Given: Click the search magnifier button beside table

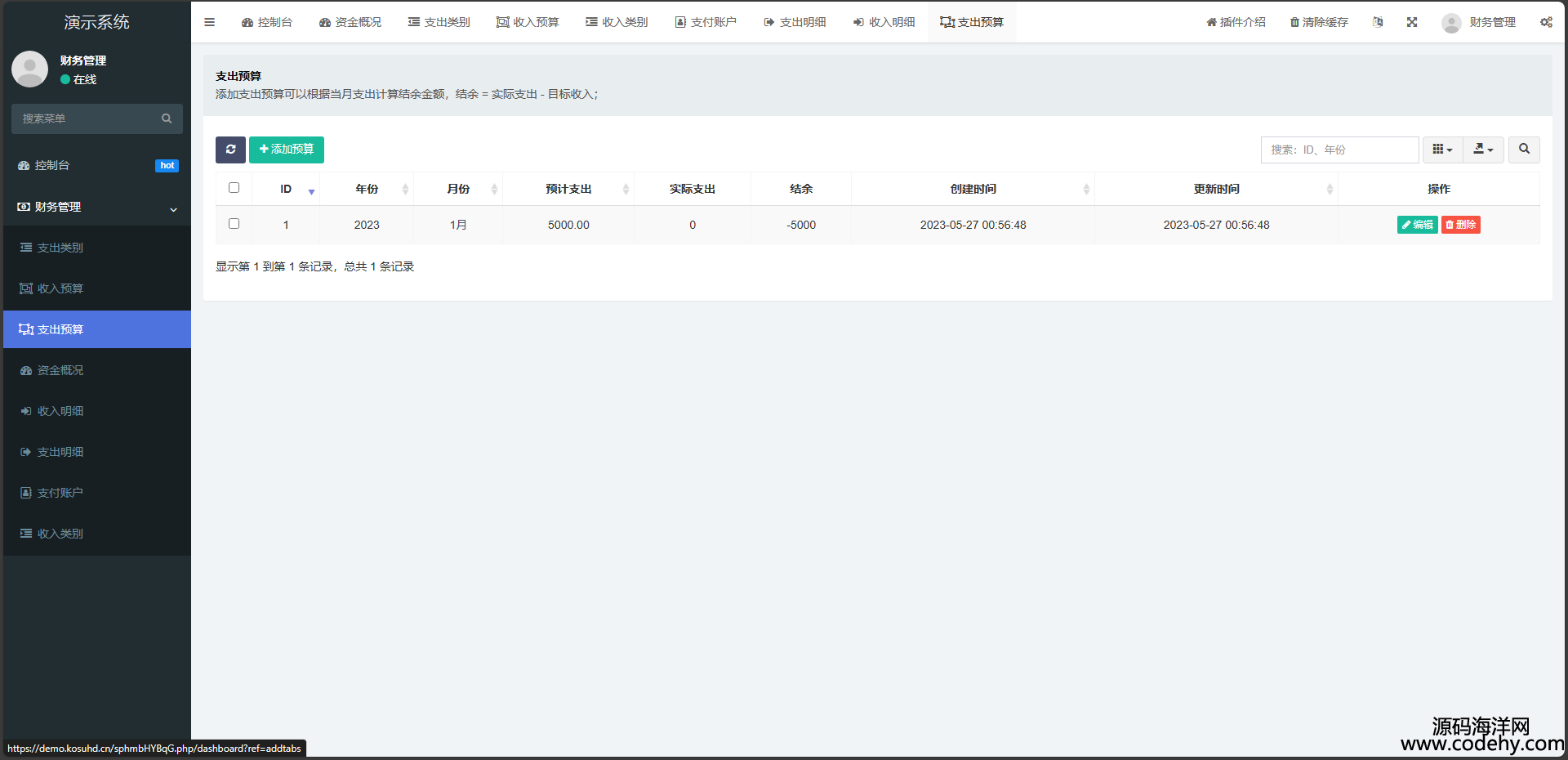Looking at the screenshot, I should pyautogui.click(x=1523, y=150).
